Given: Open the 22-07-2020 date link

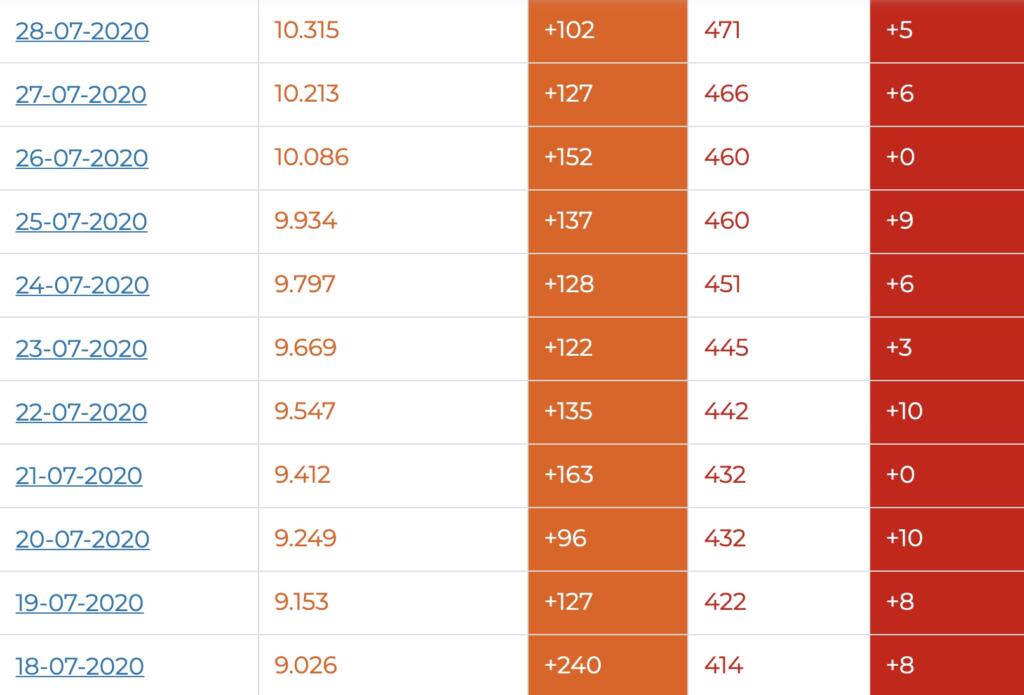Looking at the screenshot, I should (x=81, y=412).
